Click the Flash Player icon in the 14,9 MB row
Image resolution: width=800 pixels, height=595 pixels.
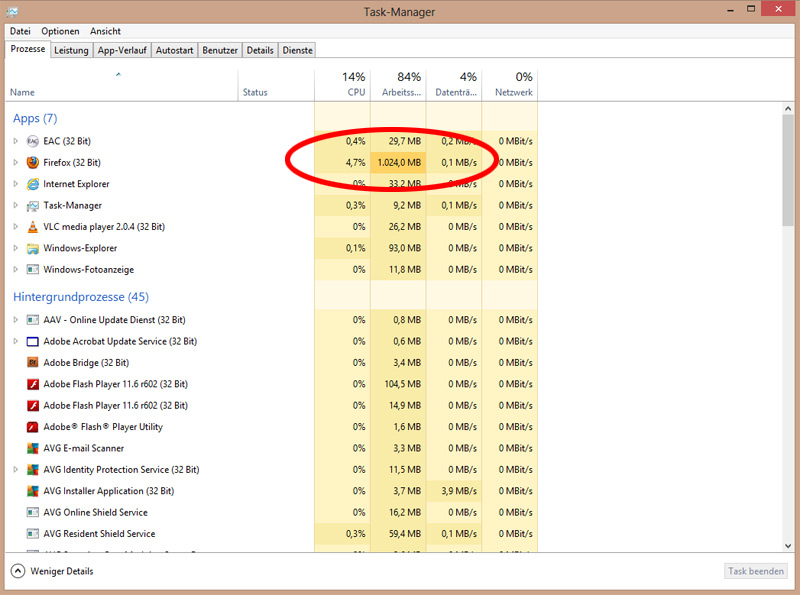coord(33,406)
